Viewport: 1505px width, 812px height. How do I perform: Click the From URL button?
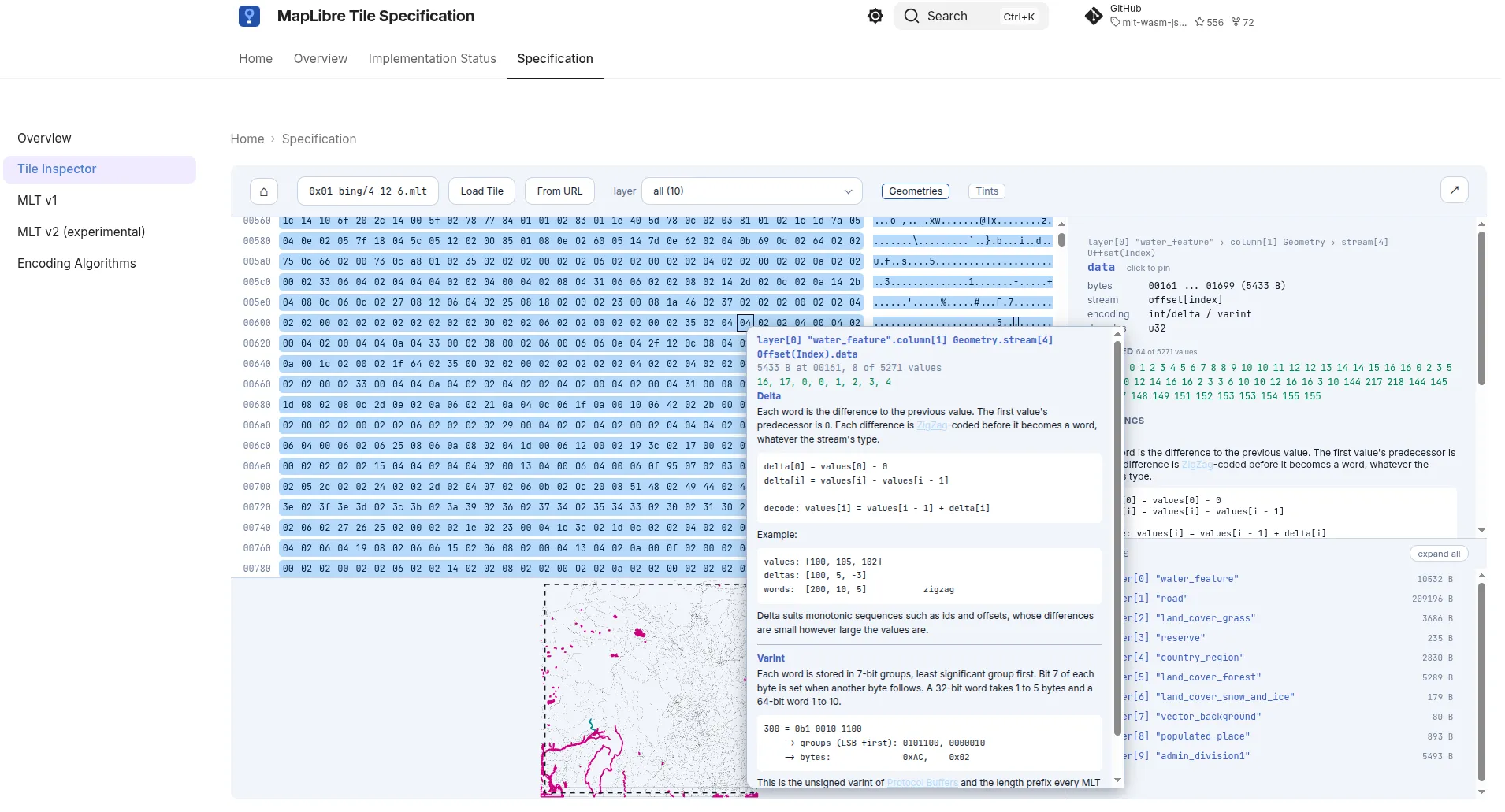pos(559,191)
